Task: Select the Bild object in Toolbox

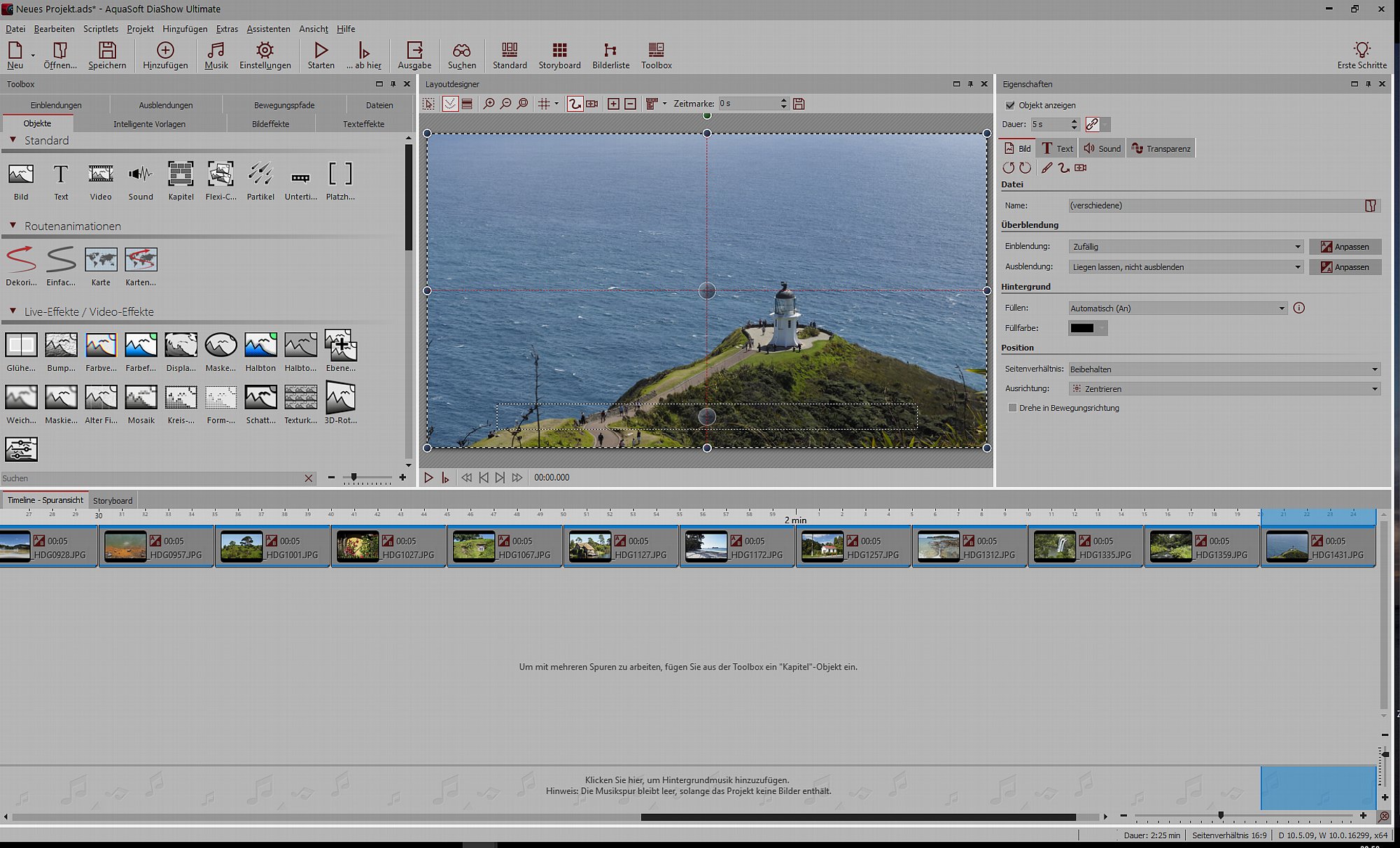Action: pyautogui.click(x=21, y=174)
